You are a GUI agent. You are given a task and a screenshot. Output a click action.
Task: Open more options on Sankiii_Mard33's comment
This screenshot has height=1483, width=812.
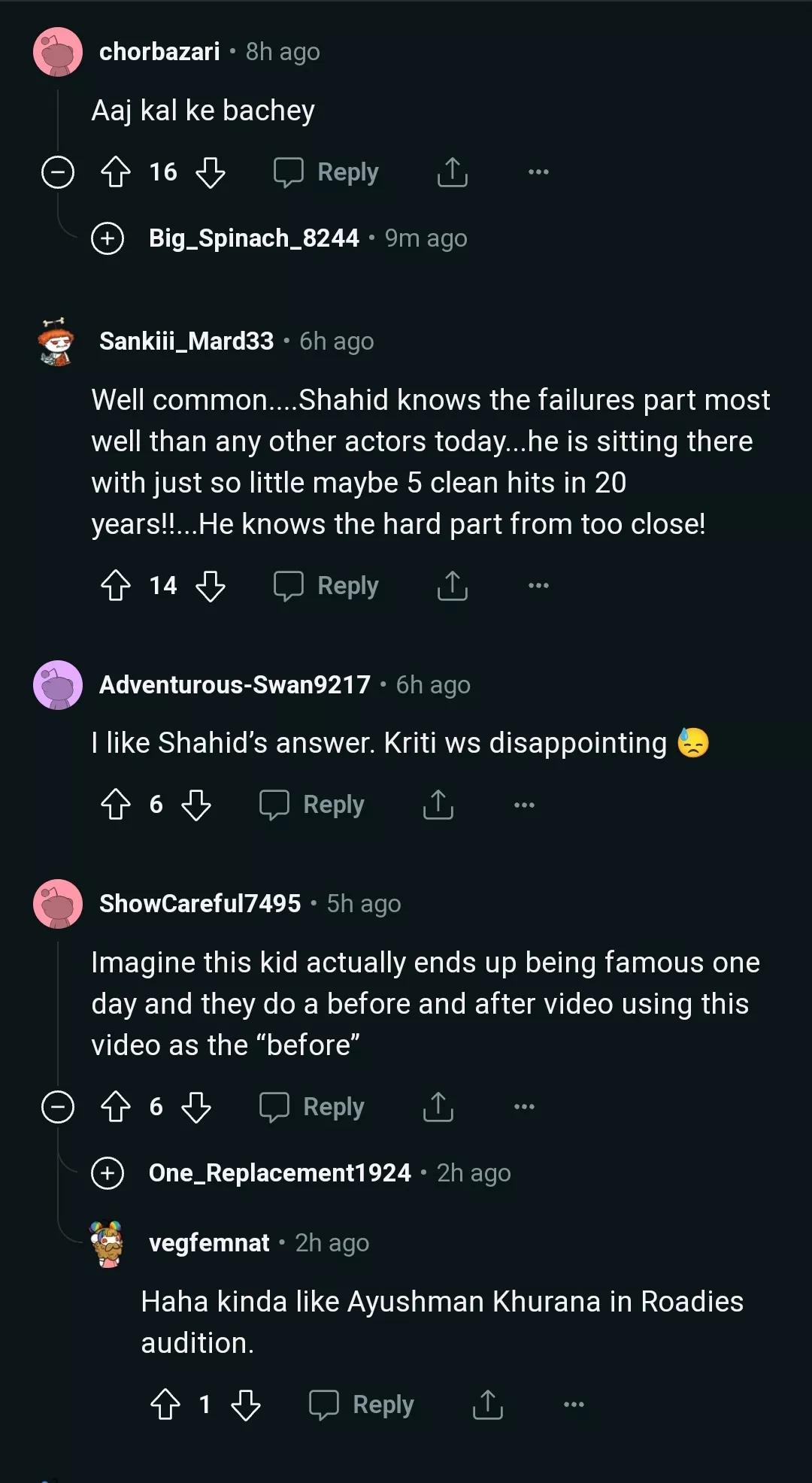point(538,586)
